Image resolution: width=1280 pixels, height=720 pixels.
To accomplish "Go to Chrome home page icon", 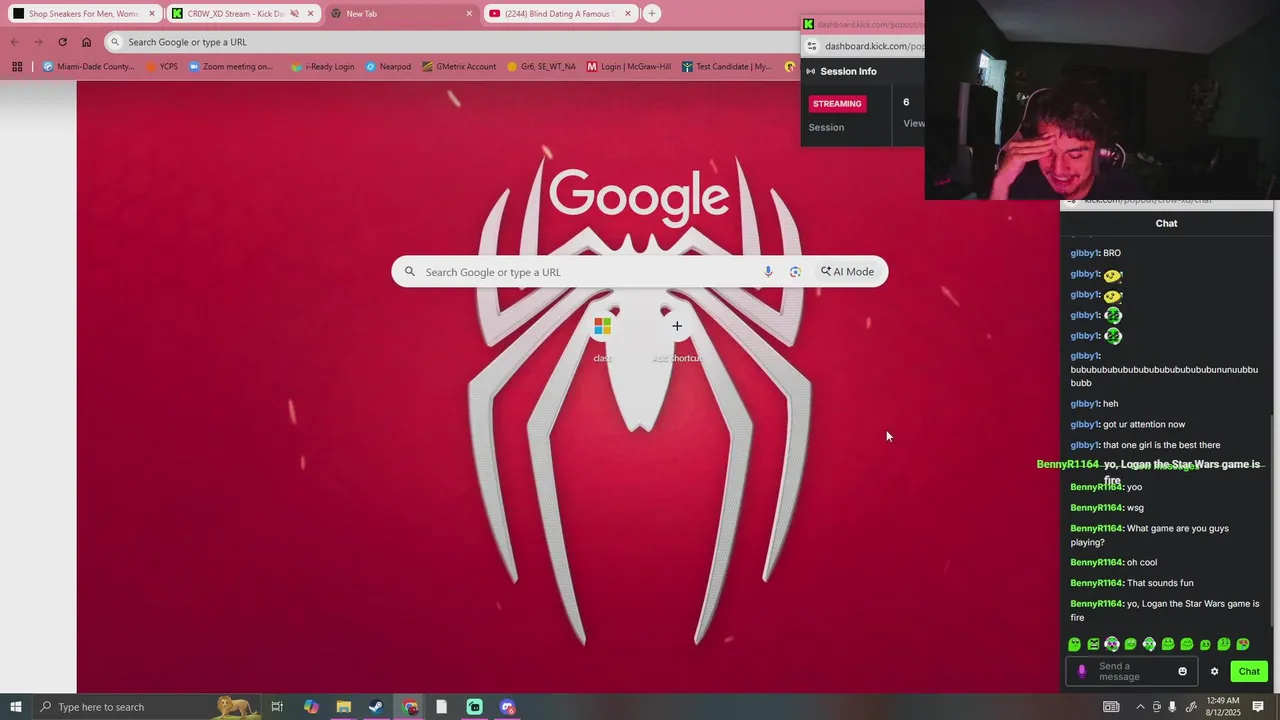I will tap(86, 42).
